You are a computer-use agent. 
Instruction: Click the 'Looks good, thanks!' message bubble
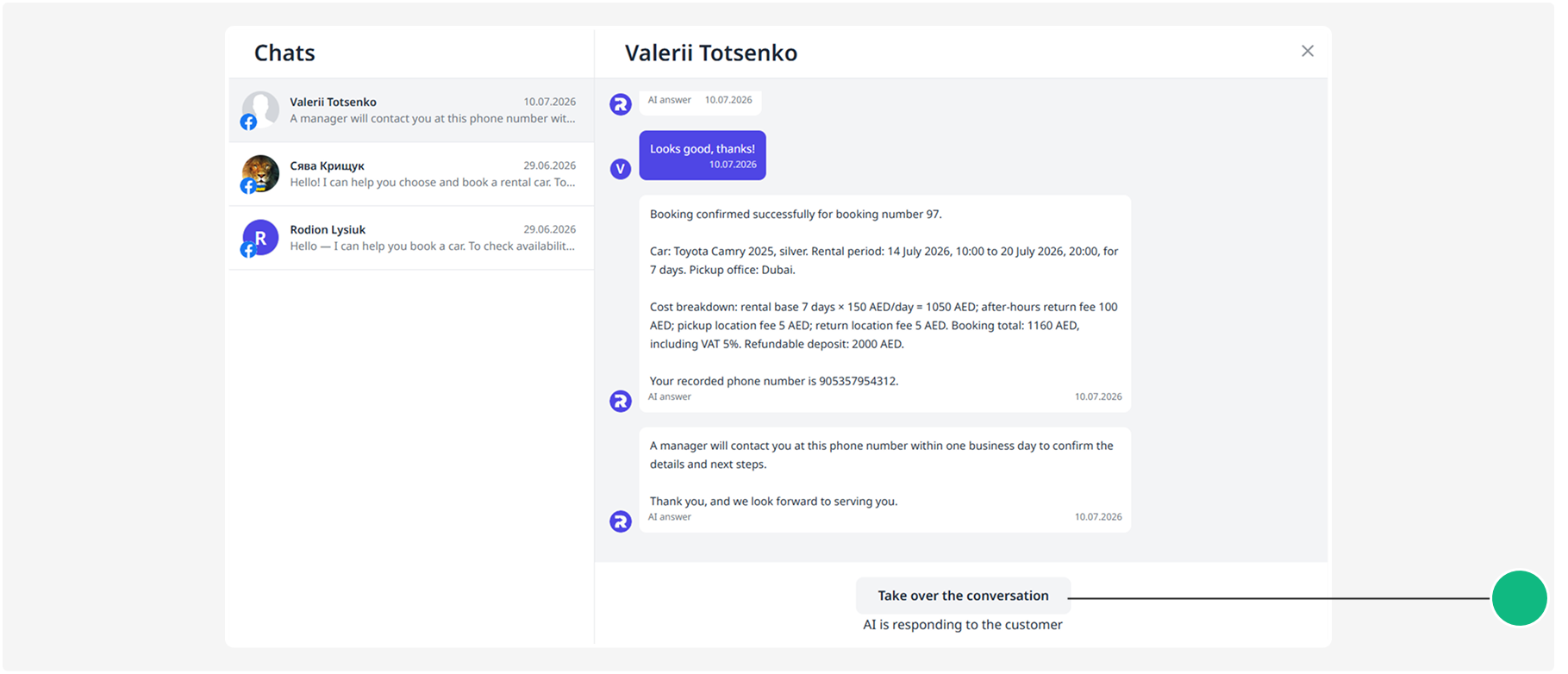(x=703, y=155)
